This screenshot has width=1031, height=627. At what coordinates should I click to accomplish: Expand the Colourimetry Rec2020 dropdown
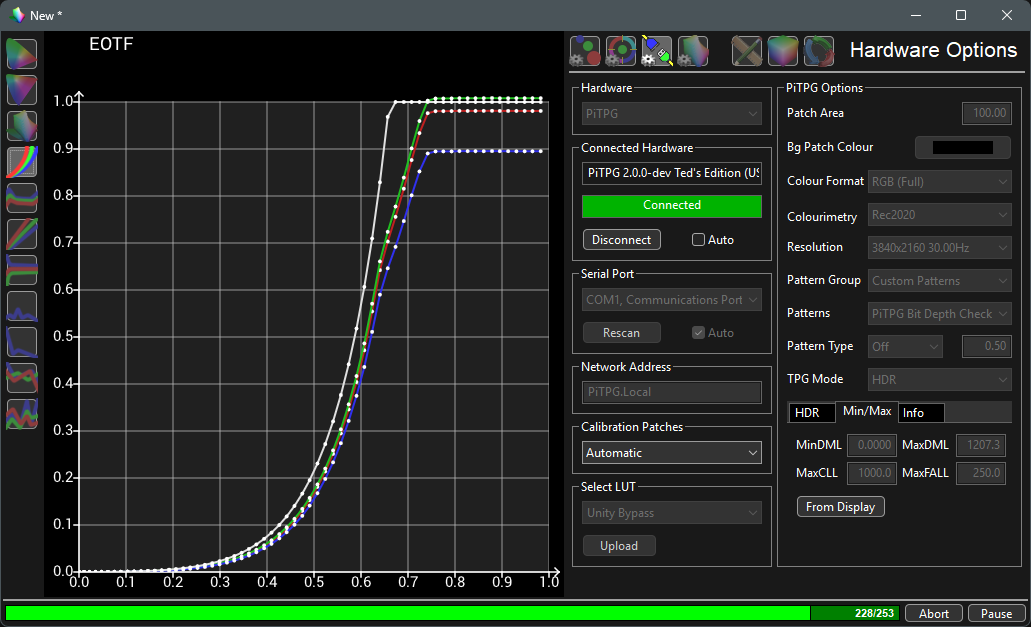(x=940, y=215)
